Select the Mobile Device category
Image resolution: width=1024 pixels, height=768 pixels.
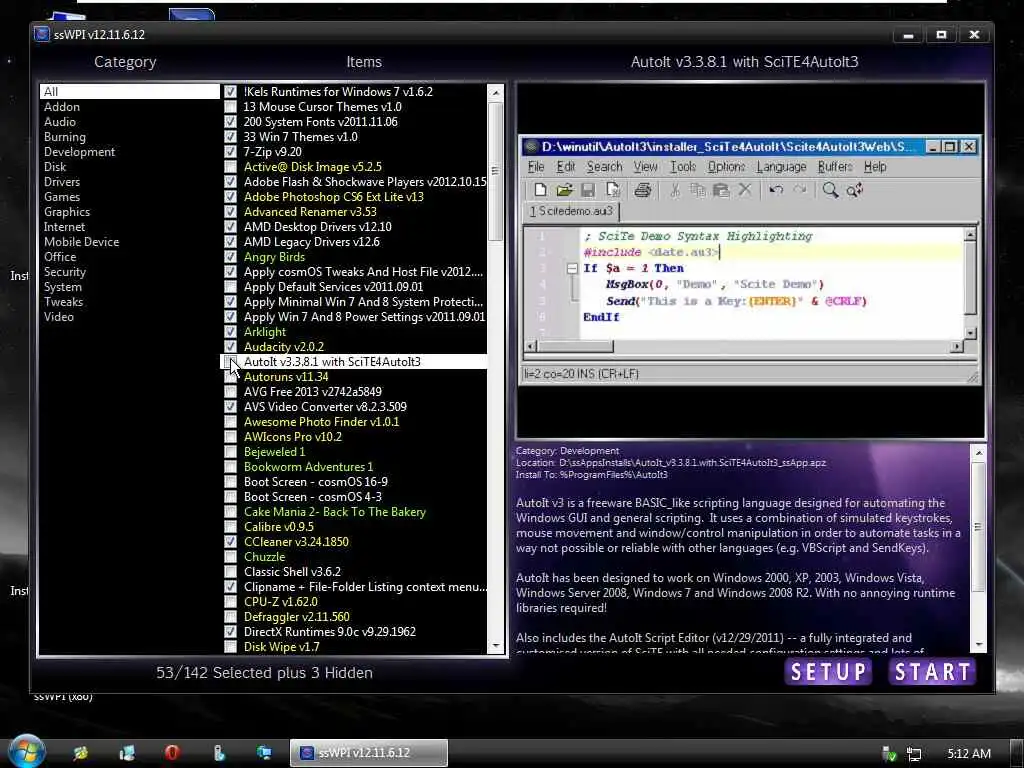coord(129,242)
